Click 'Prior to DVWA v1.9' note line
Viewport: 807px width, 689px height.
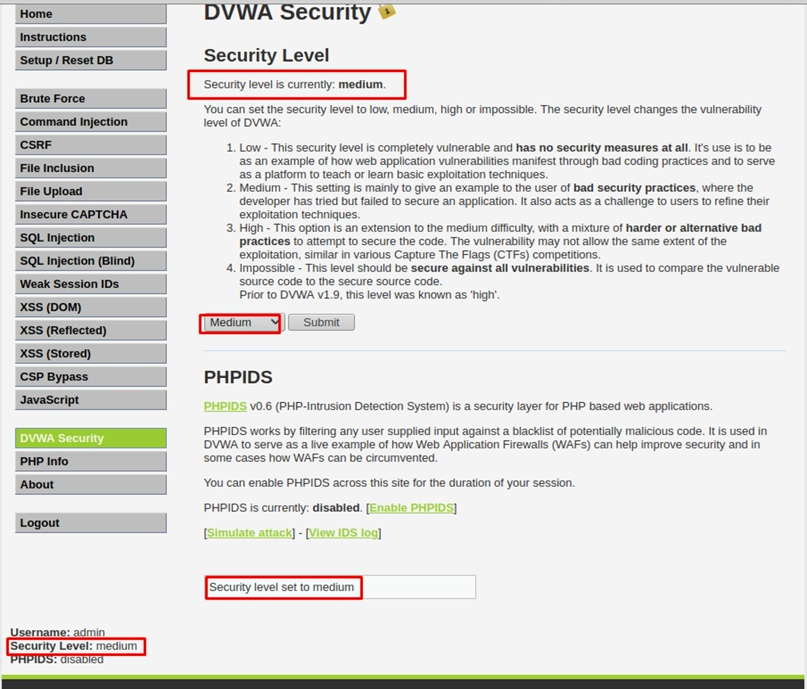370,295
